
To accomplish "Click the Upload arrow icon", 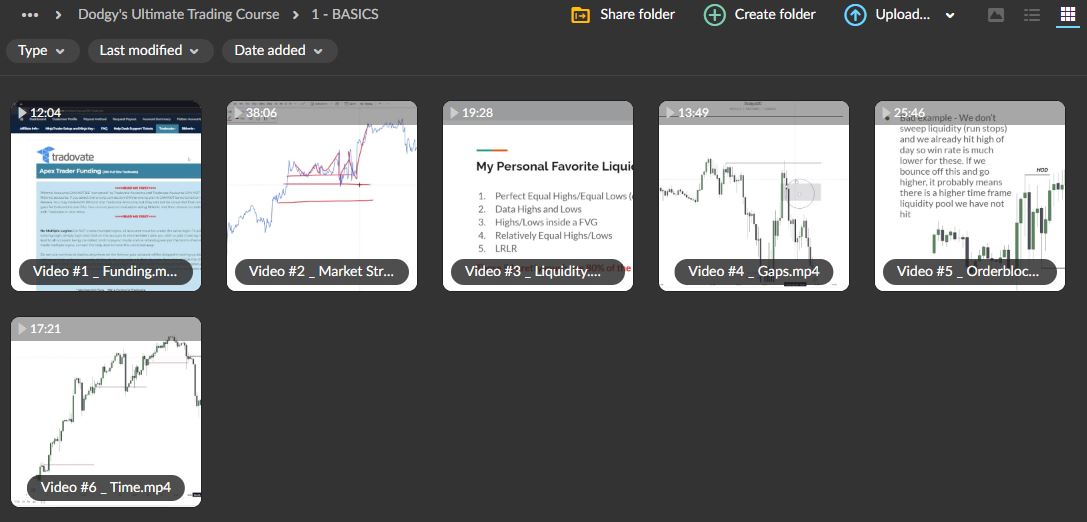I will (855, 15).
